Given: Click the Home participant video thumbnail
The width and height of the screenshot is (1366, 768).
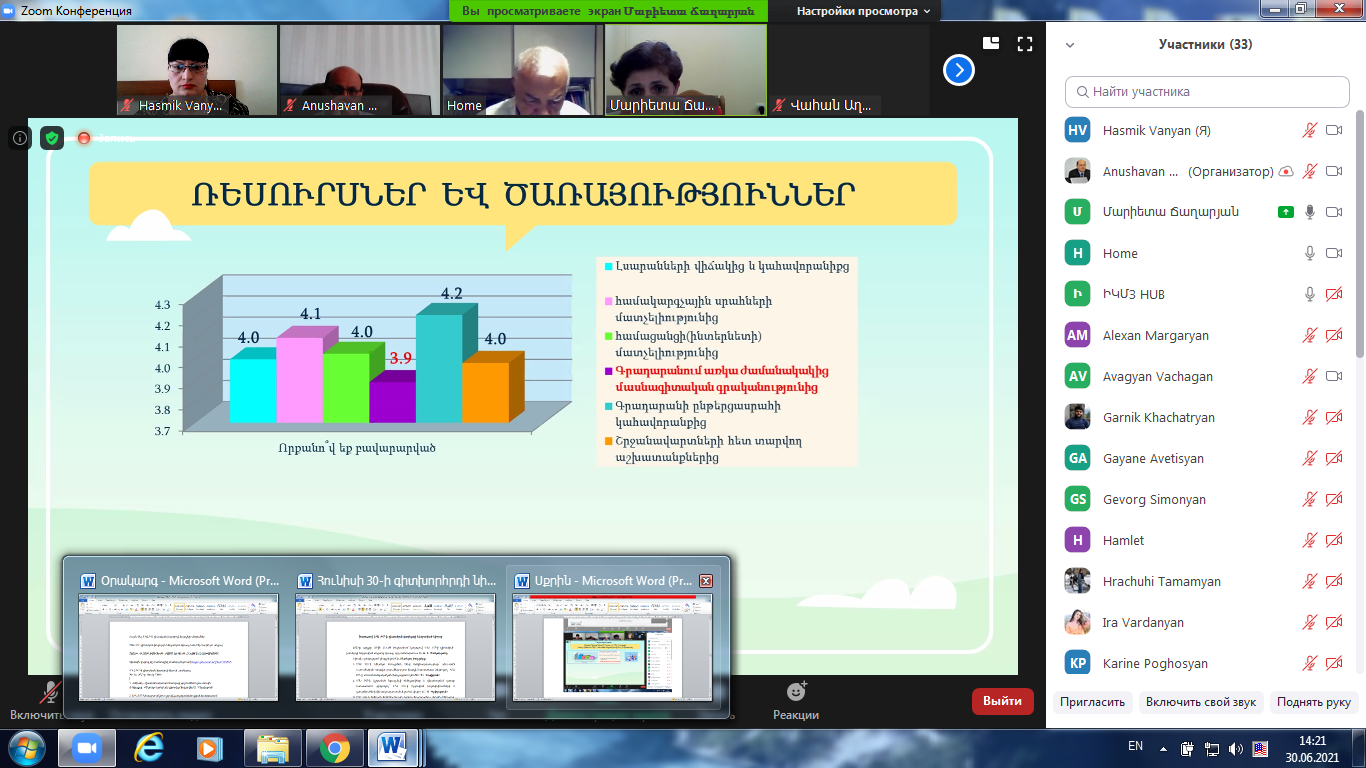Looking at the screenshot, I should tap(522, 70).
